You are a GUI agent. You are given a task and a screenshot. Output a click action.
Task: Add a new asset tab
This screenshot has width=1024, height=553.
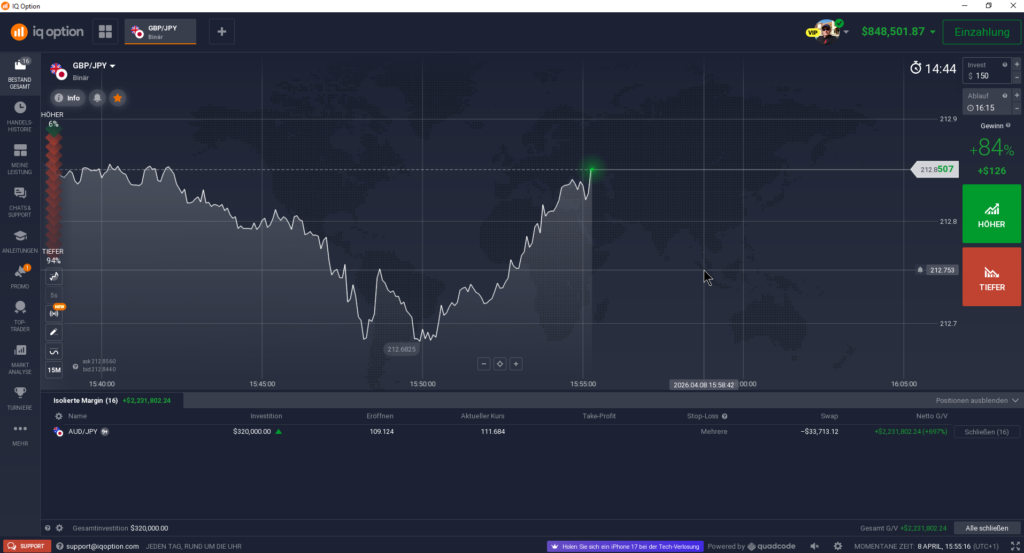click(x=222, y=32)
